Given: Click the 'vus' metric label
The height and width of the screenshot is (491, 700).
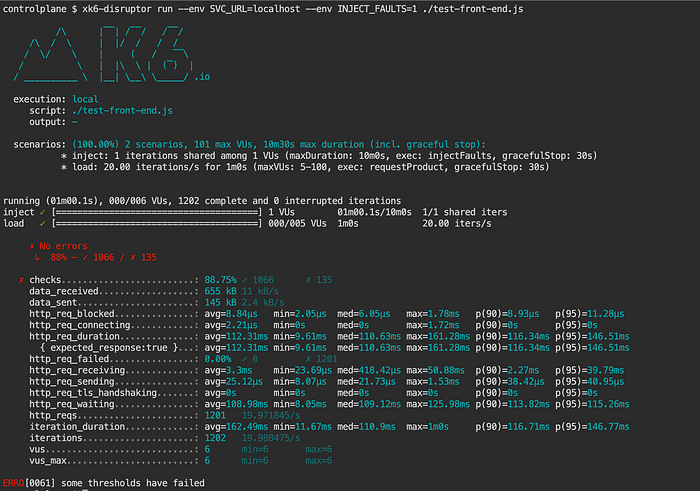Looking at the screenshot, I should click(37, 449).
